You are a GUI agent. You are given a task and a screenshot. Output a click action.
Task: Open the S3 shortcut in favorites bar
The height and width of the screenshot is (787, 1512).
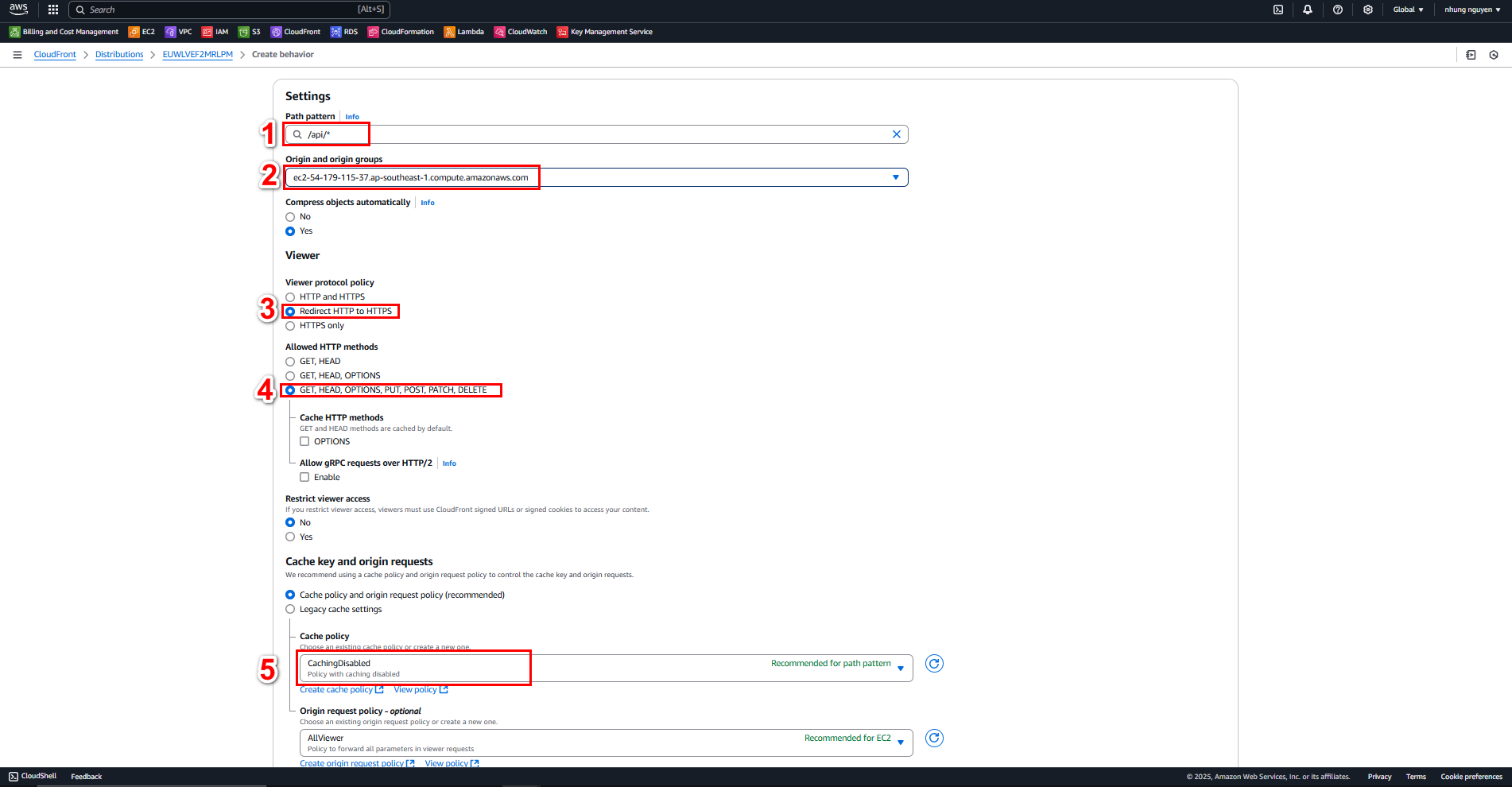pyautogui.click(x=250, y=32)
